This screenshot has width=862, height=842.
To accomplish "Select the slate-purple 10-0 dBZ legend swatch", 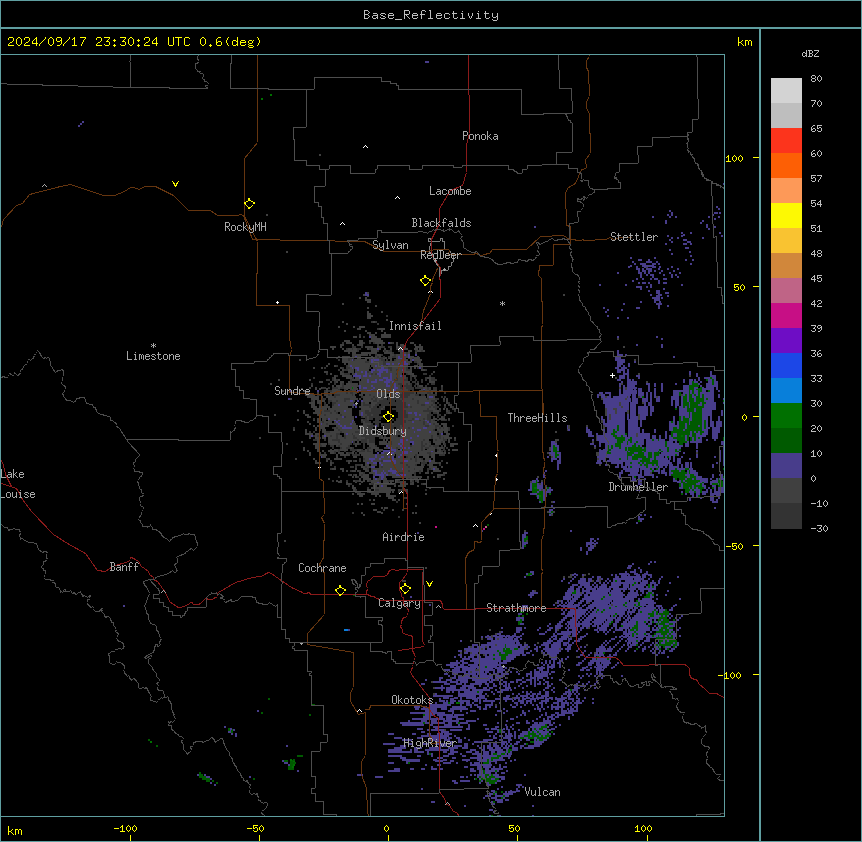I will 786,466.
